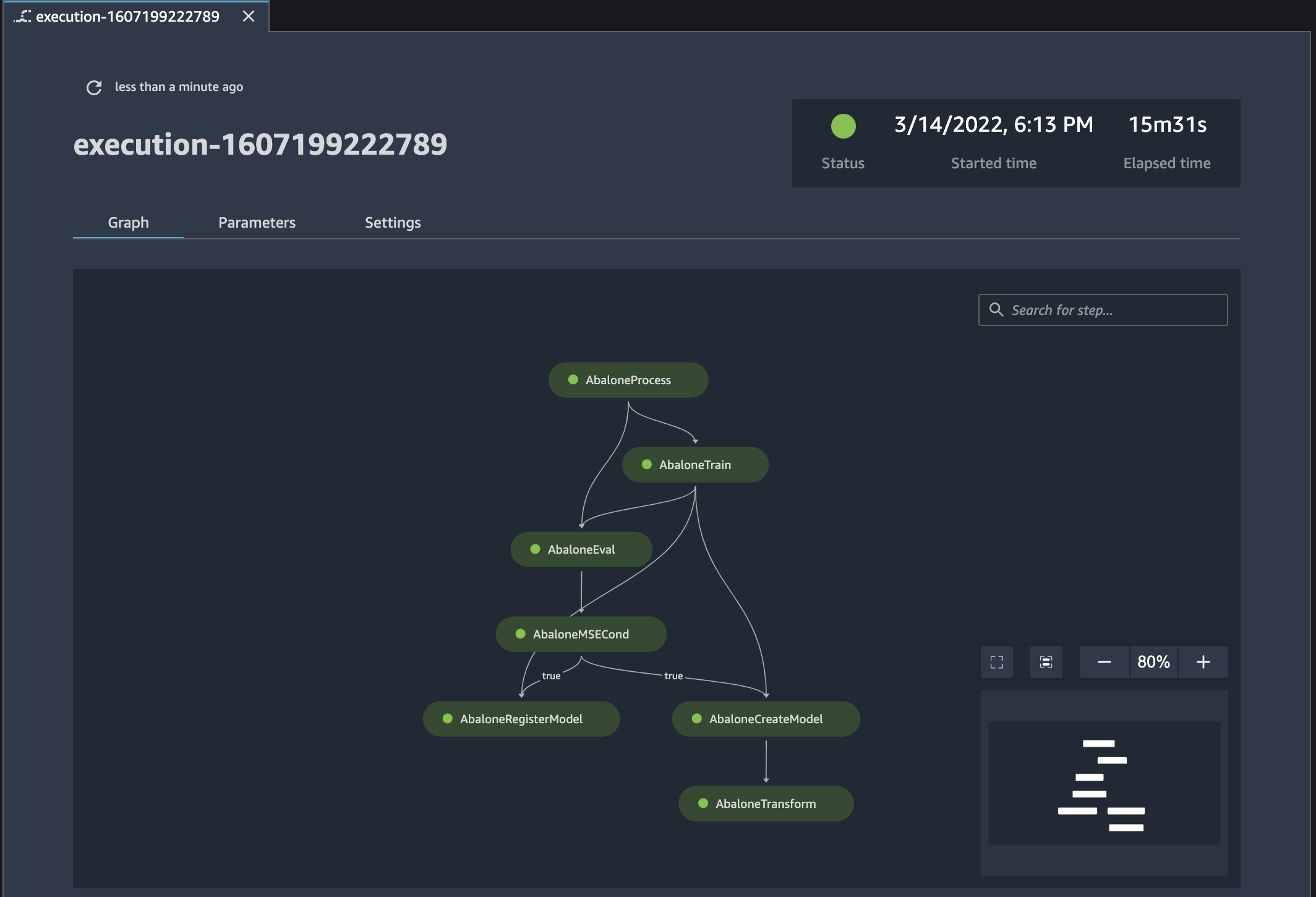1316x897 pixels.
Task: Click the zoom in plus icon
Action: coord(1205,661)
